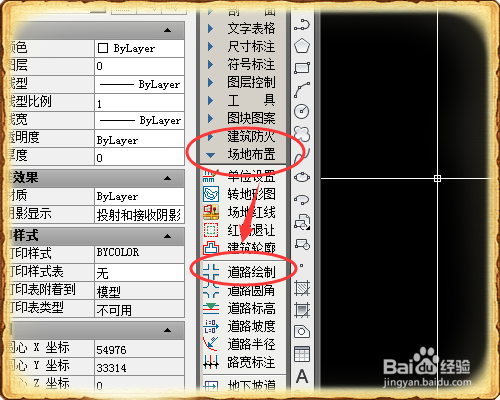Expand the 图块图案 menu group
The width and height of the screenshot is (500, 400).
210,118
